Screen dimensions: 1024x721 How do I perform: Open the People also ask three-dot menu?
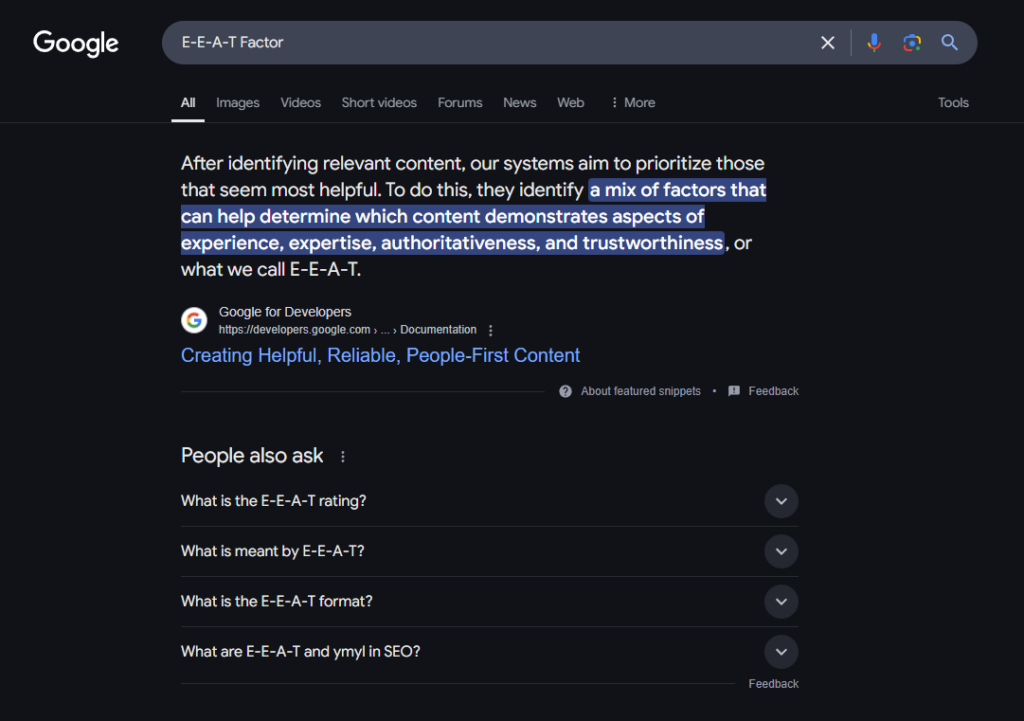(343, 457)
